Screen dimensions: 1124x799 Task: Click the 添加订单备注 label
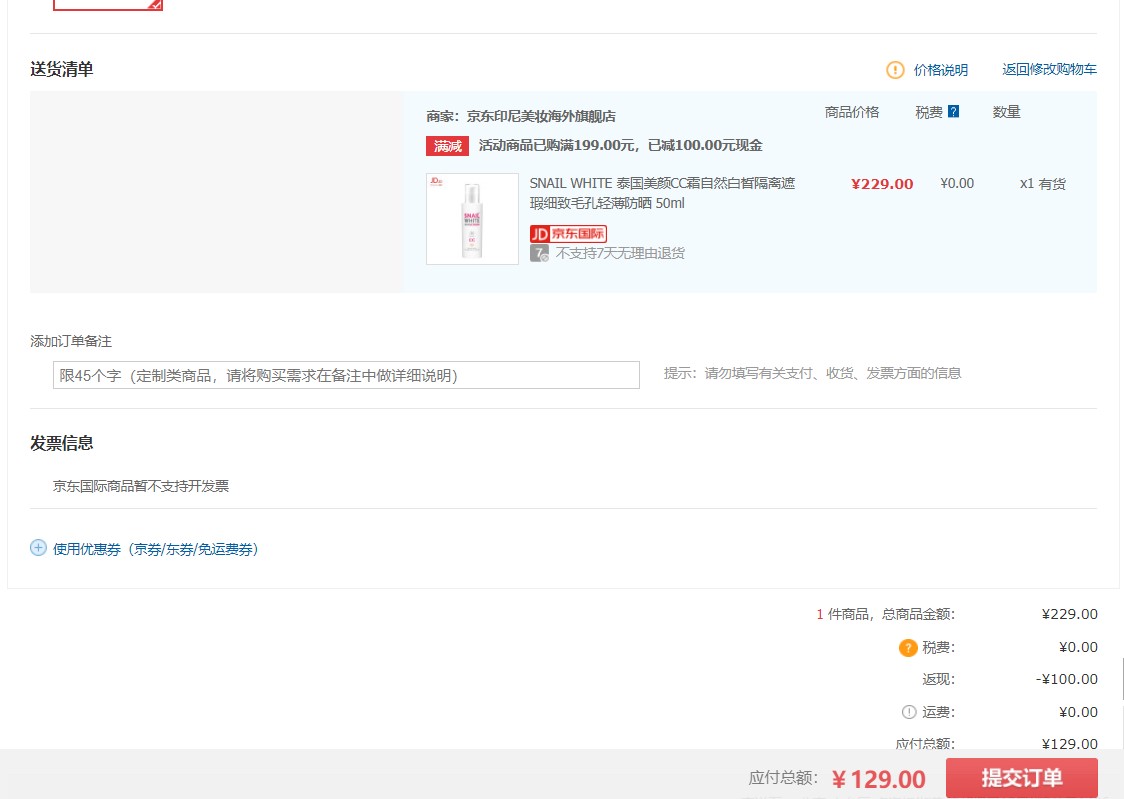click(71, 341)
